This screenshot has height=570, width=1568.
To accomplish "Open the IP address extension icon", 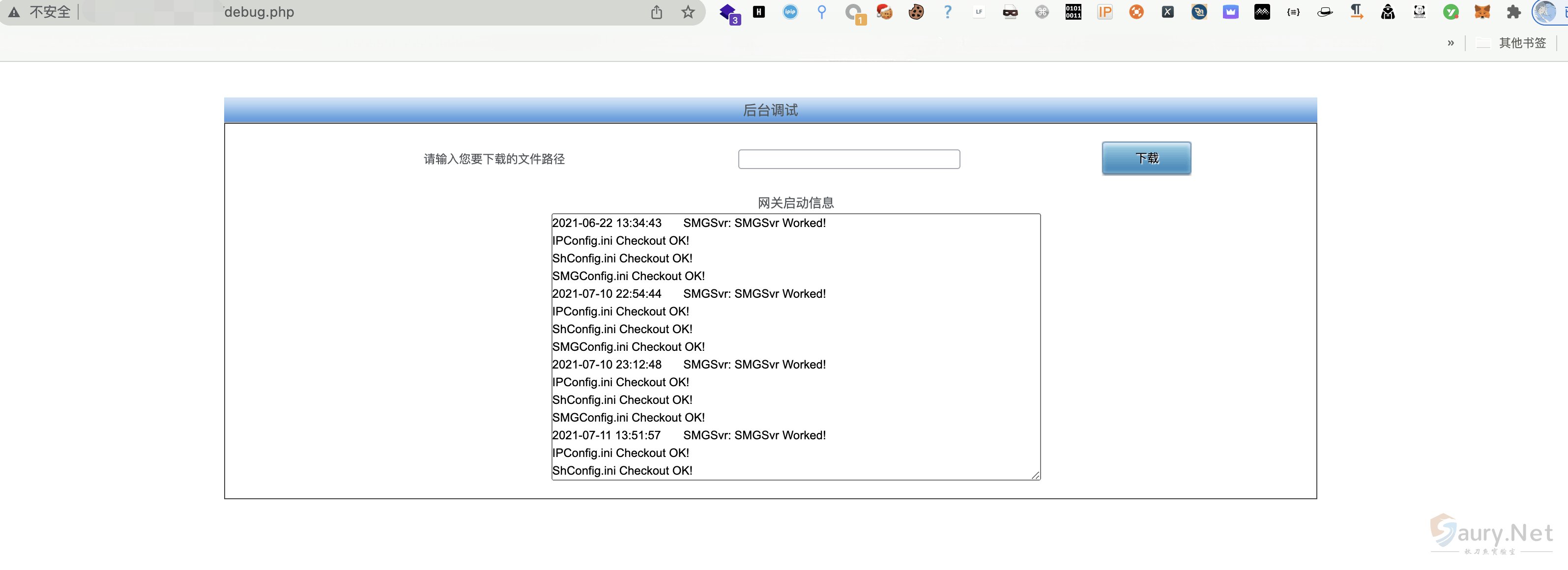I will pyautogui.click(x=1105, y=12).
